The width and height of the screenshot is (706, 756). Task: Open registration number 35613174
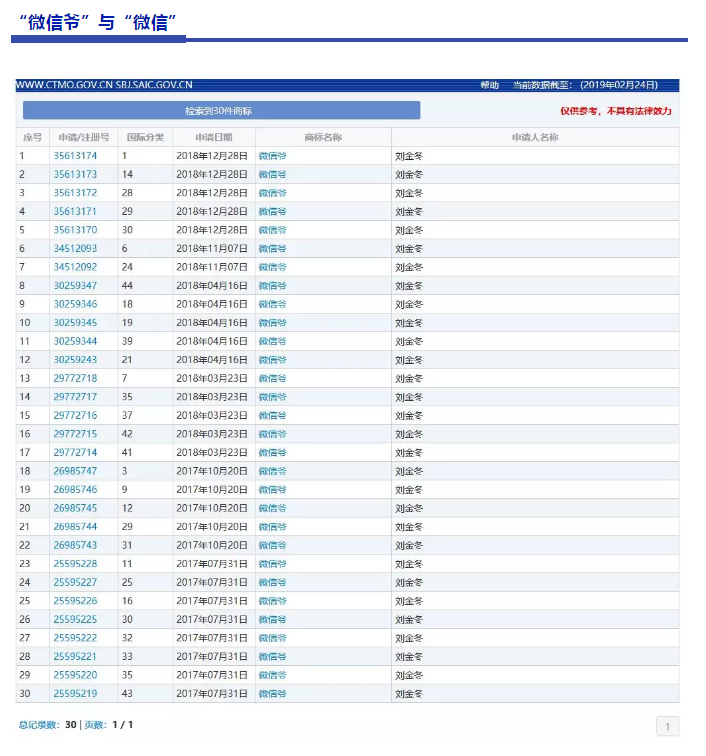[75, 156]
